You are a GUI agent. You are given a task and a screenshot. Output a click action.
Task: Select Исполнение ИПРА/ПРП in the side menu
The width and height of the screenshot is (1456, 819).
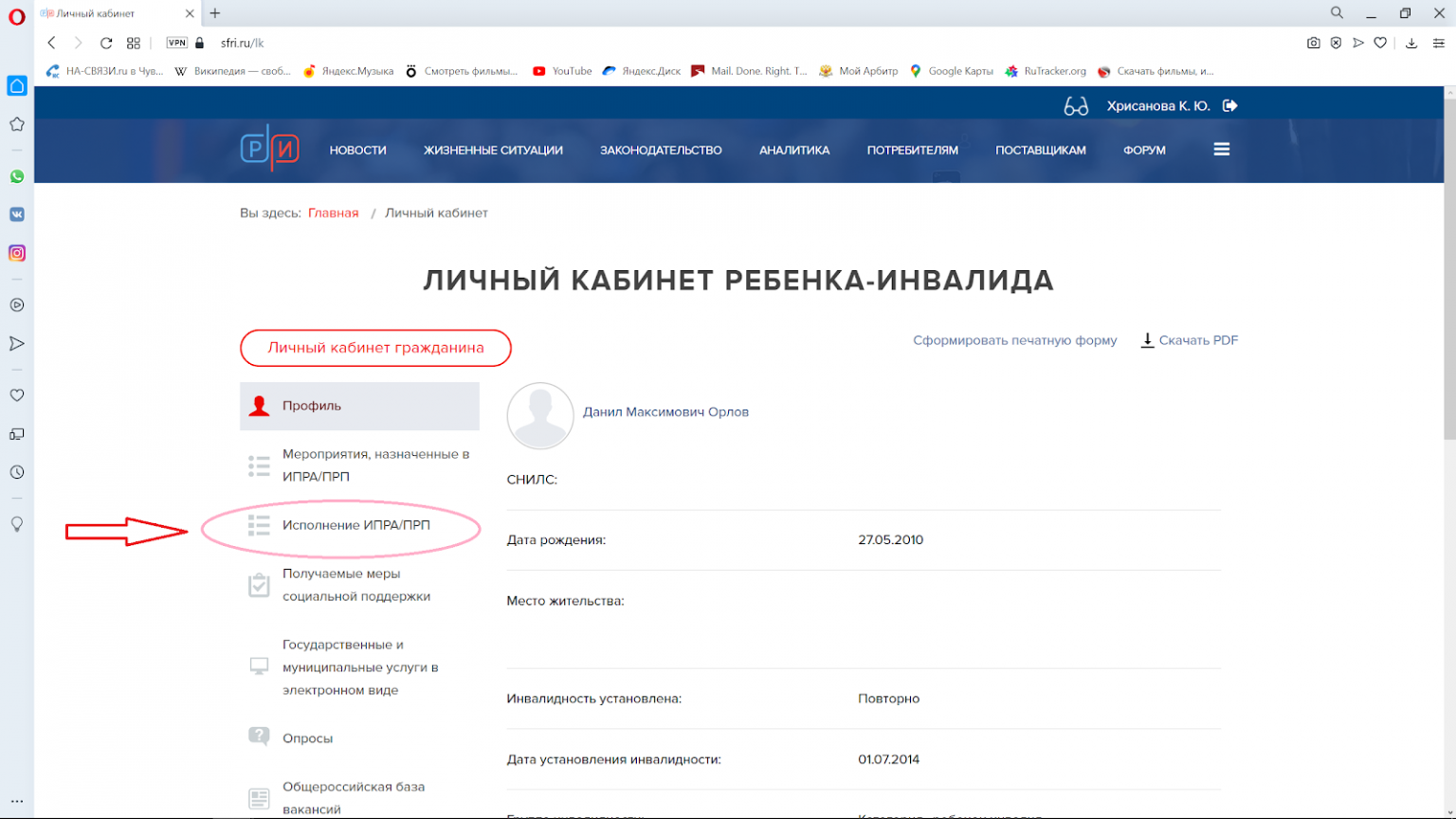(355, 525)
